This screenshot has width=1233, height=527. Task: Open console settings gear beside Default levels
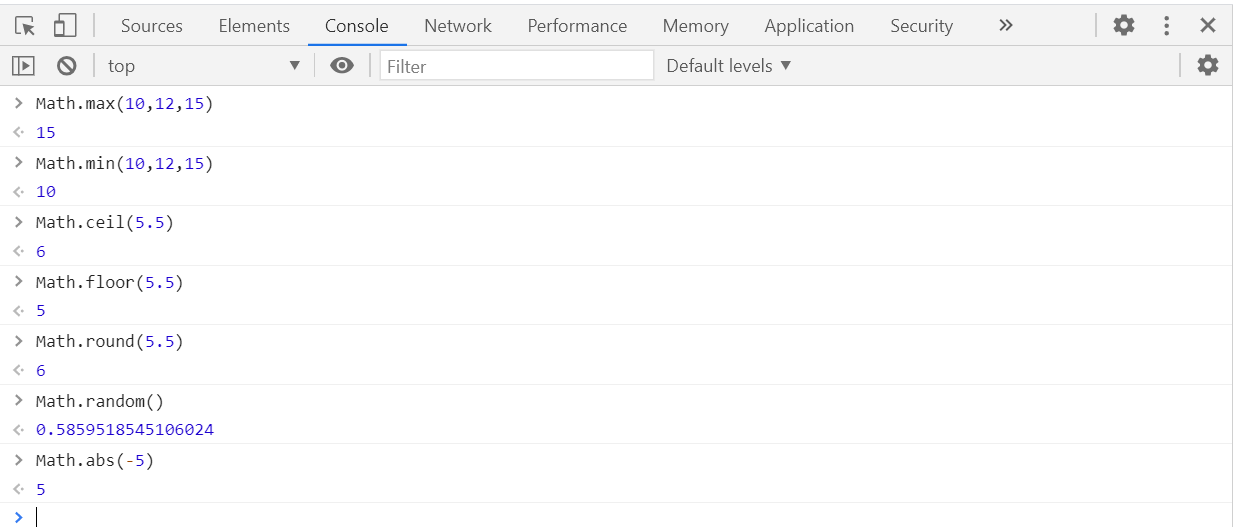click(1208, 66)
